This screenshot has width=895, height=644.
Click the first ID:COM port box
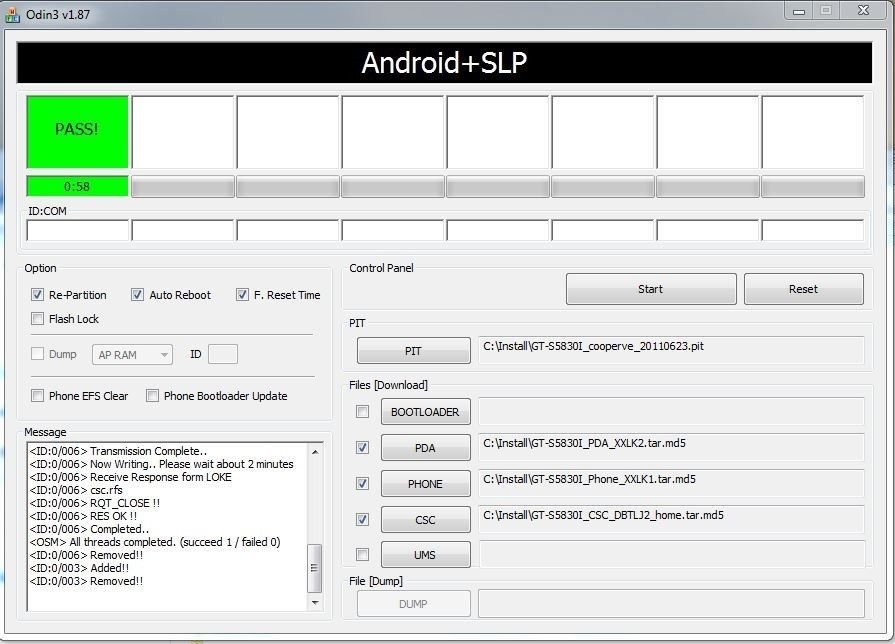(x=78, y=230)
